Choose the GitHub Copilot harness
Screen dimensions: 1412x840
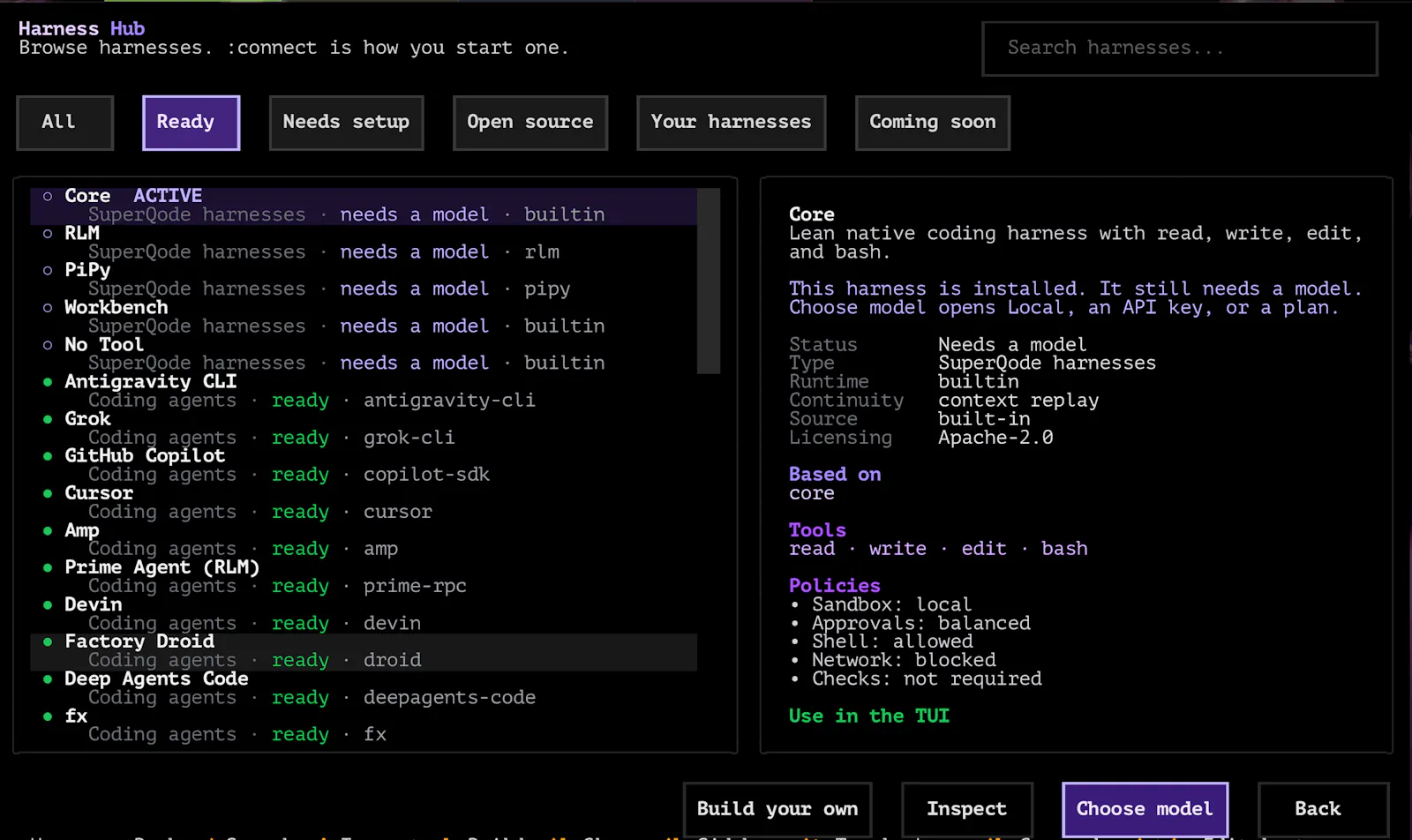pyautogui.click(x=364, y=465)
